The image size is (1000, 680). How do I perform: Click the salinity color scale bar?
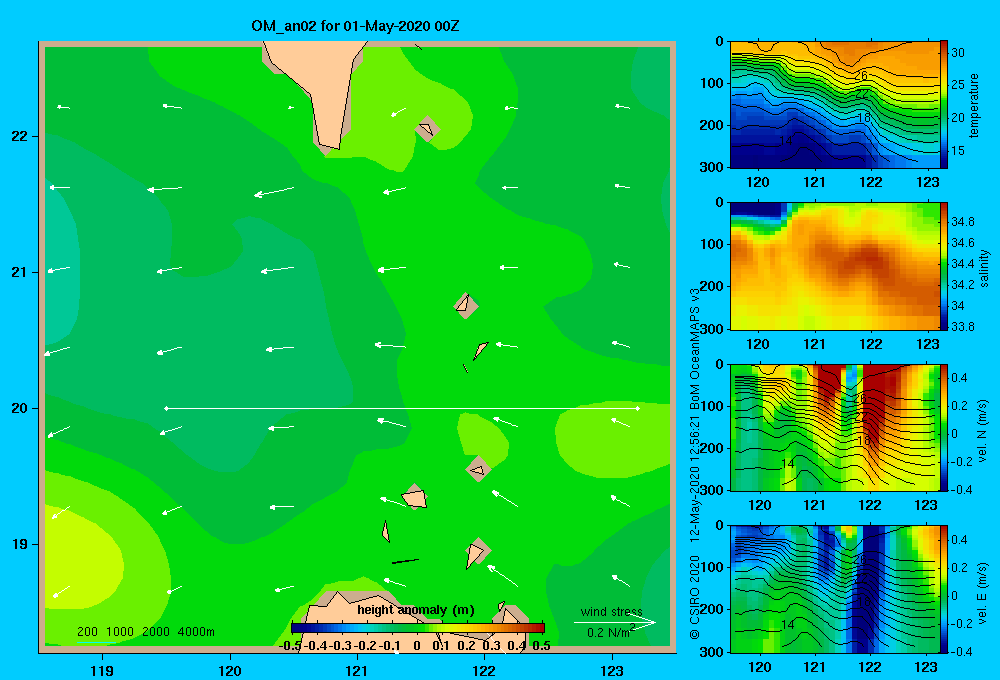click(x=944, y=266)
